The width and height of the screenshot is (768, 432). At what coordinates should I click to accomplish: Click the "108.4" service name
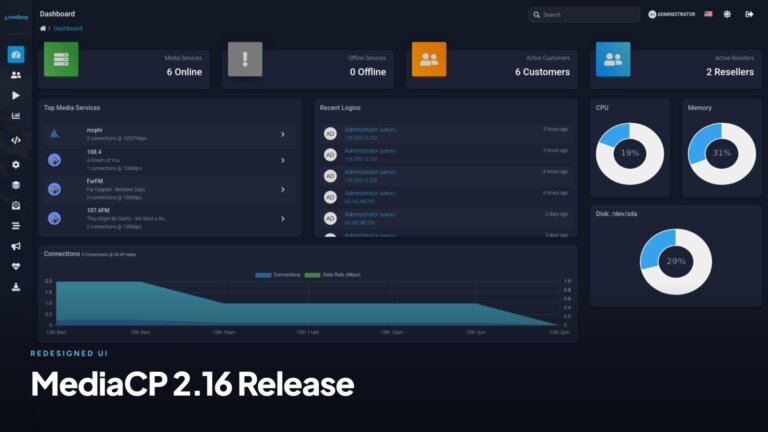pyautogui.click(x=94, y=152)
